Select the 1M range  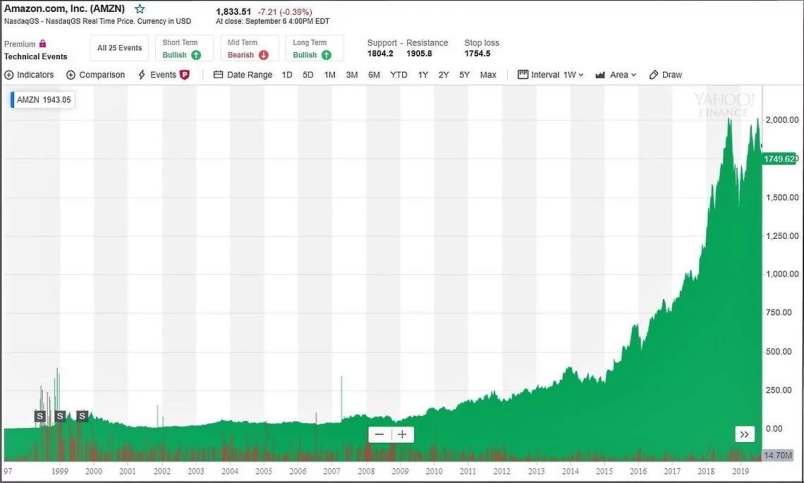click(330, 75)
